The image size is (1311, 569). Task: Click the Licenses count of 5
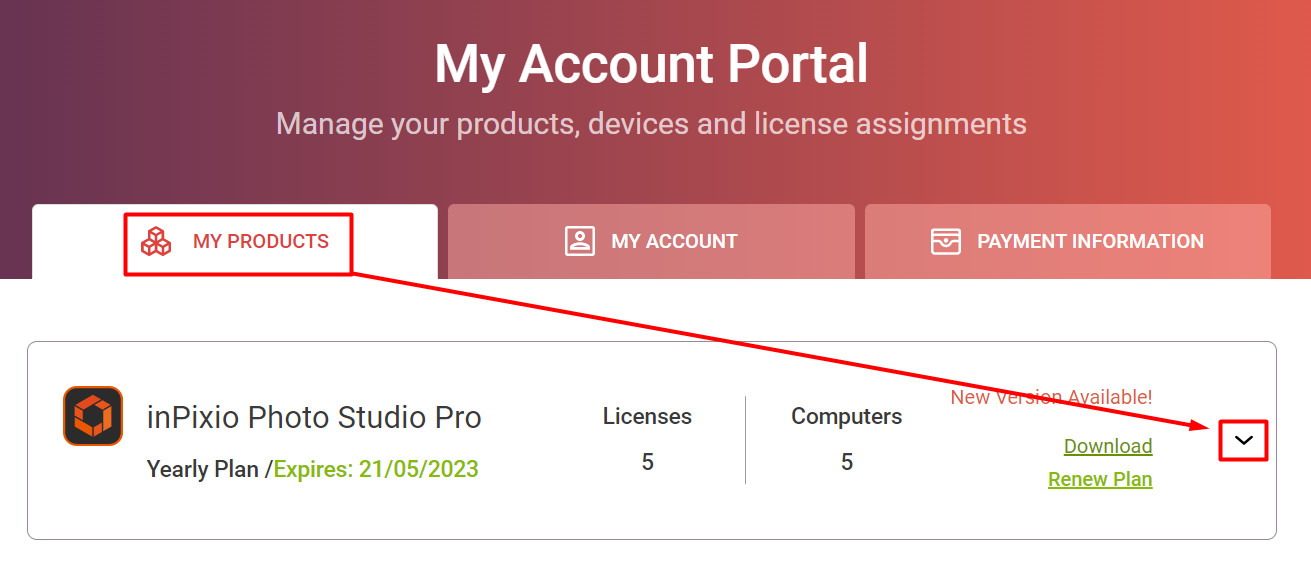click(647, 462)
